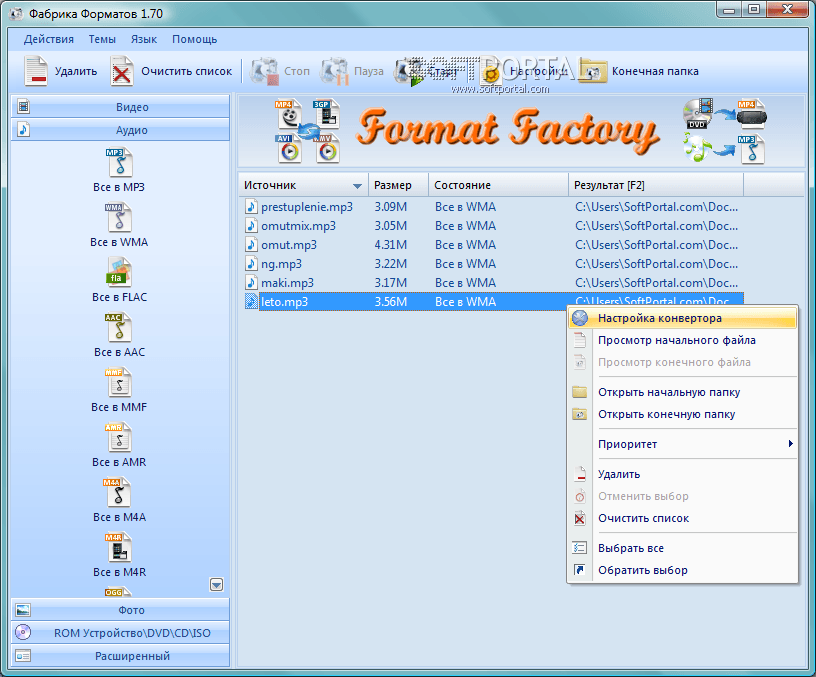Choose the Все в FLAC icon

120,273
